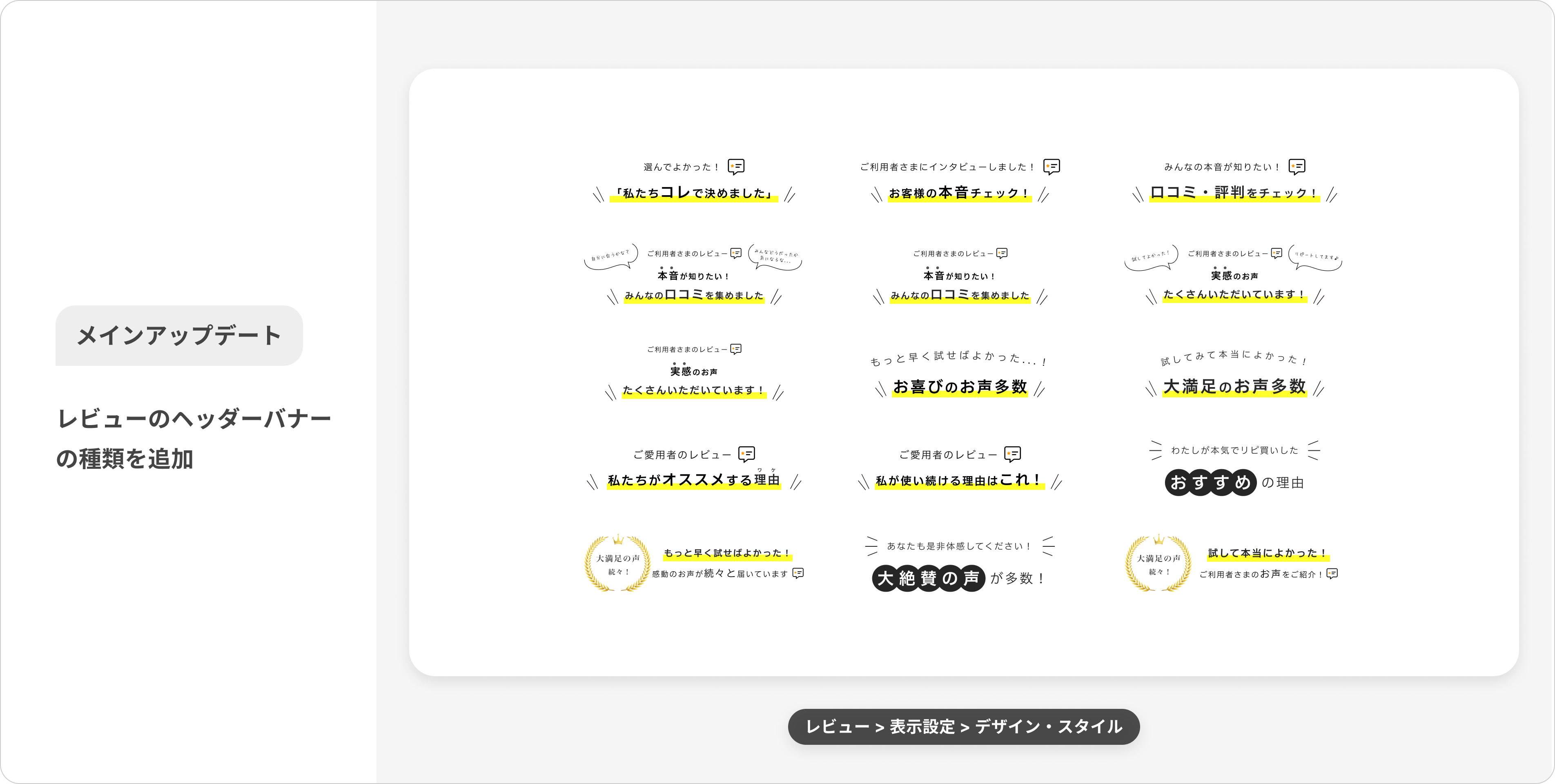This screenshot has height=784, width=1555.
Task: Click chat icon next to インタビューしました！
Action: [x=1052, y=167]
